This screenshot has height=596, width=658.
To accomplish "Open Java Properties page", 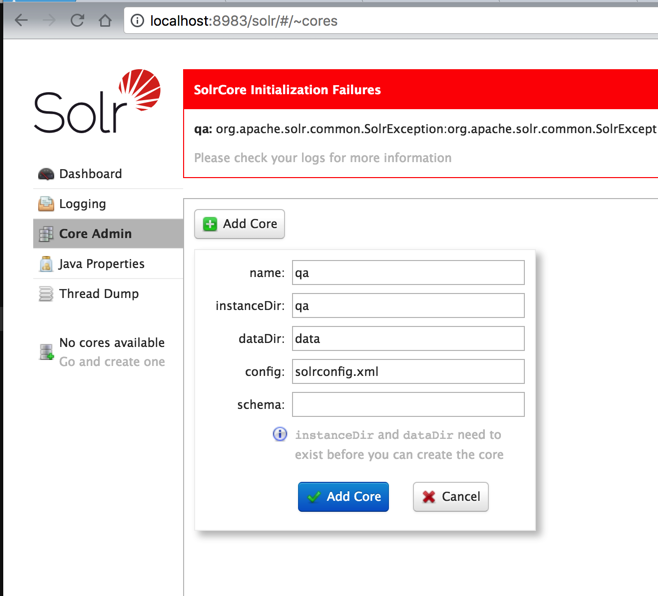I will [x=102, y=264].
